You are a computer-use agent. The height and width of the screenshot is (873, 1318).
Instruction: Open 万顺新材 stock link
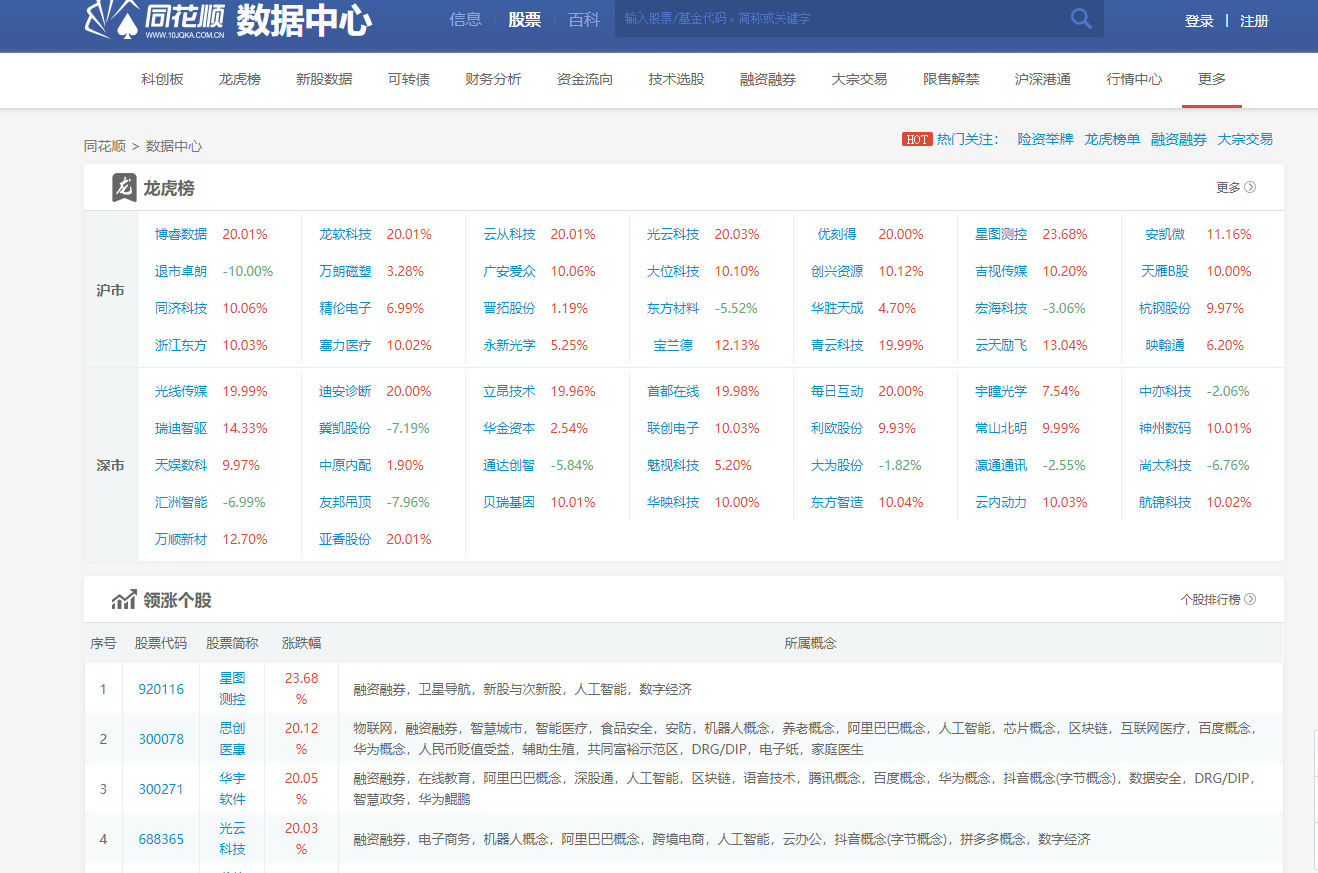181,539
